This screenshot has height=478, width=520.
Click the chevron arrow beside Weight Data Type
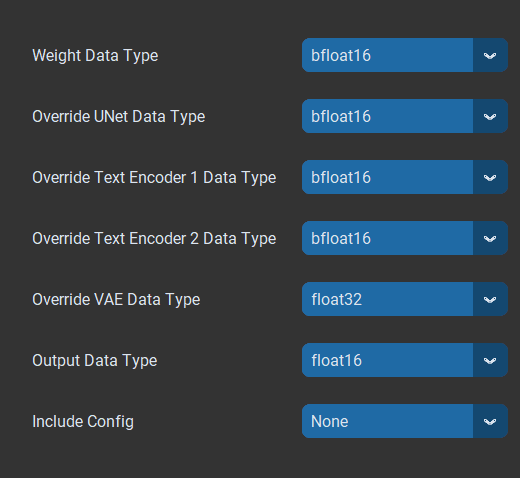point(490,55)
